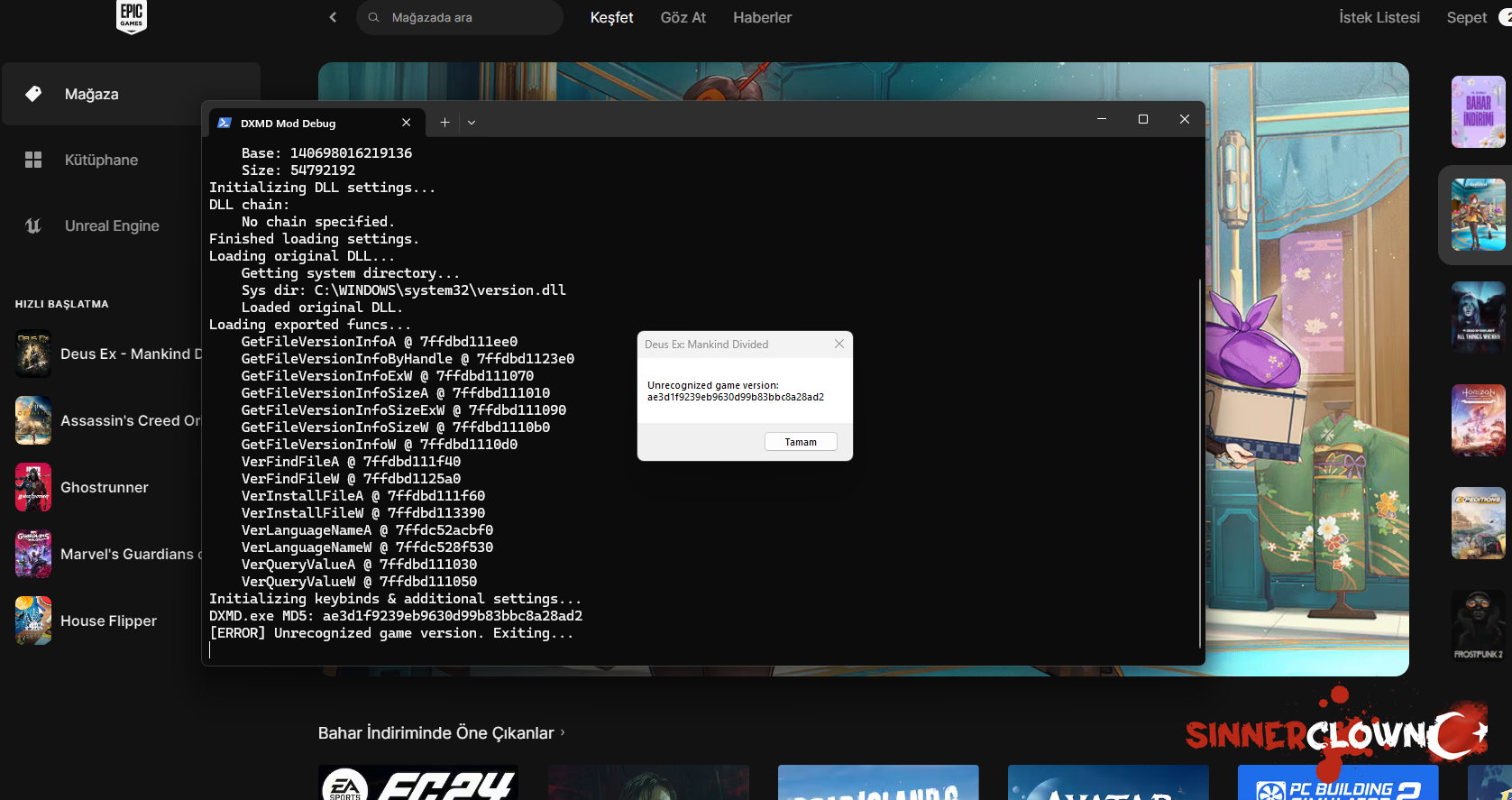Viewport: 1512px width, 800px height.
Task: Open House Flipper game icon
Action: [x=33, y=621]
